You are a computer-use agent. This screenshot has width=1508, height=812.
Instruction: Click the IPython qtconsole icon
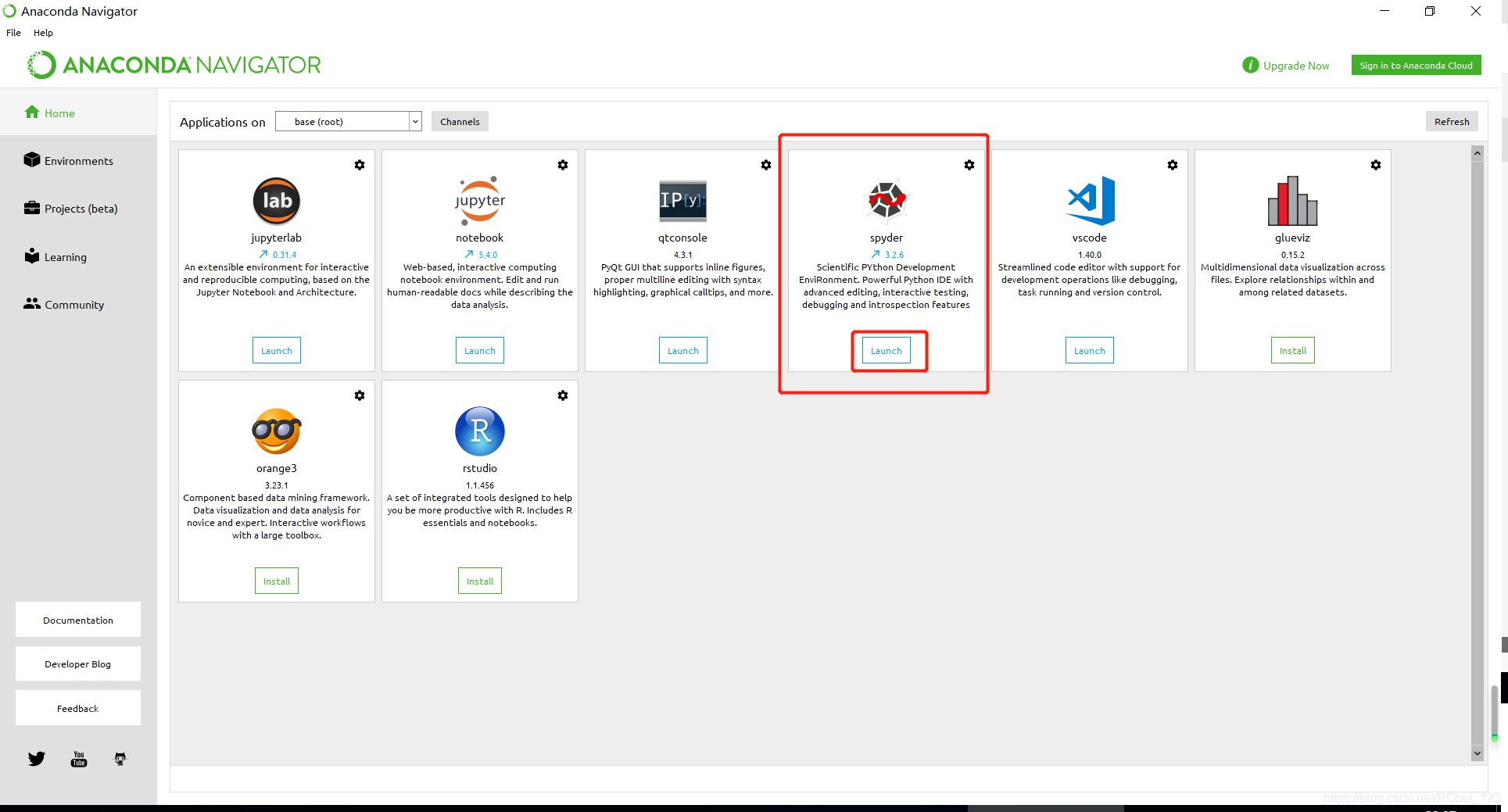(x=683, y=201)
